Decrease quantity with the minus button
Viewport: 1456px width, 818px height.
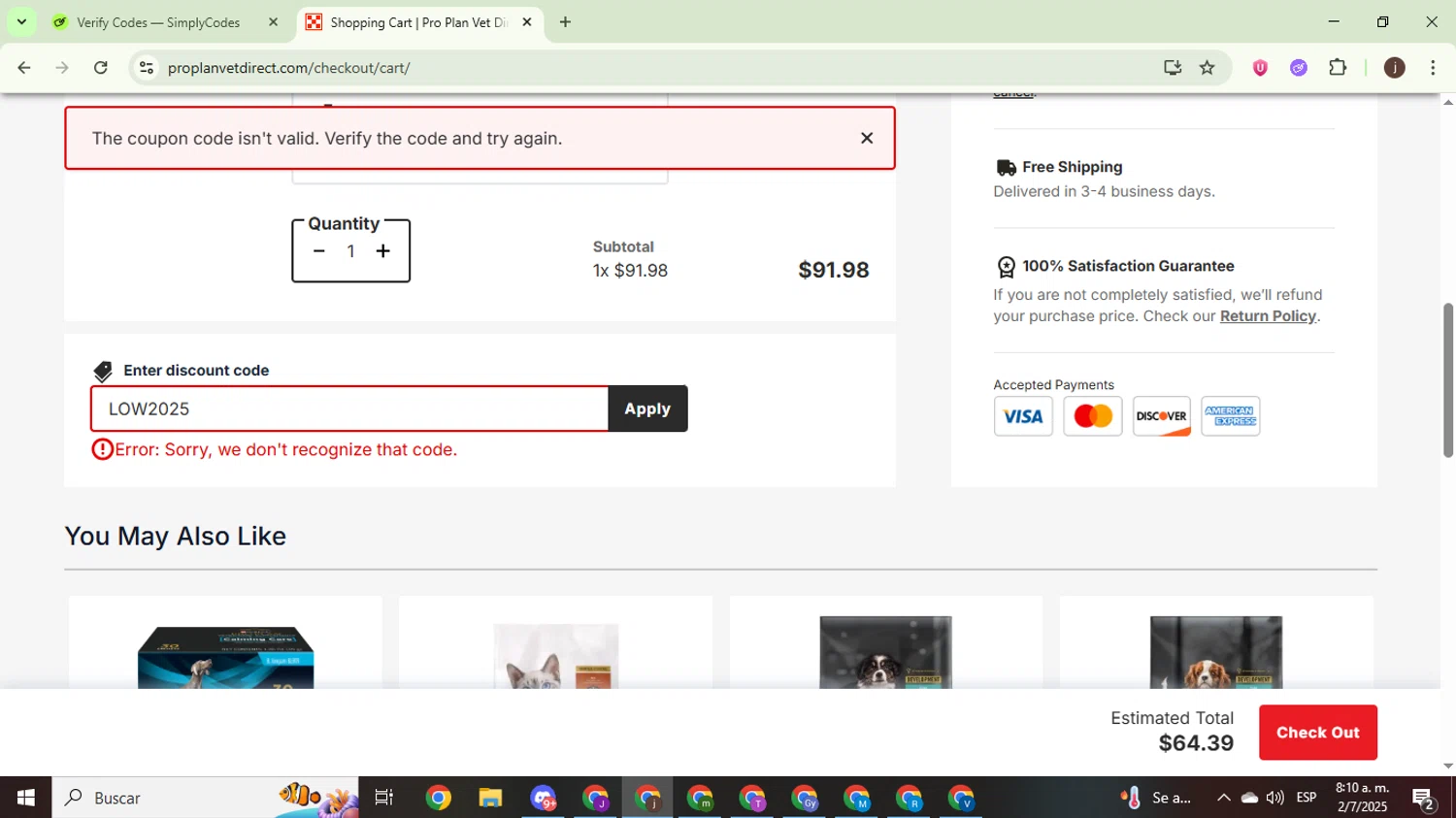click(319, 251)
